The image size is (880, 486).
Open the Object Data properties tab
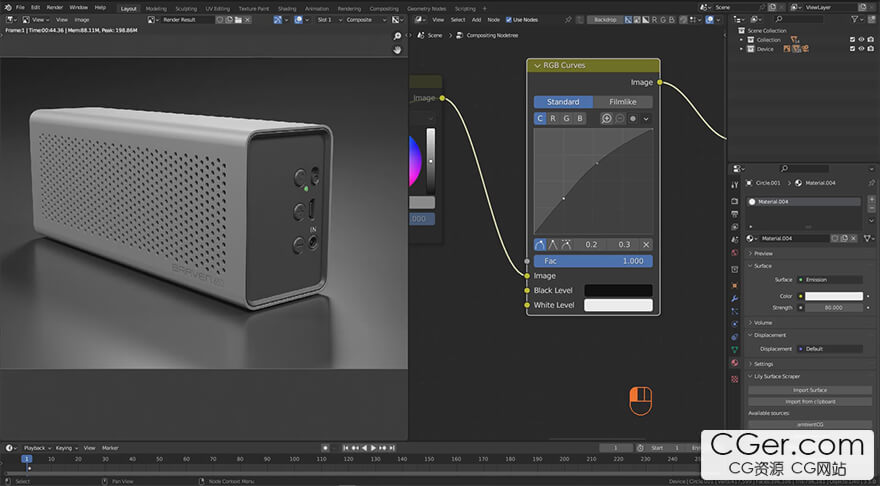[x=735, y=350]
